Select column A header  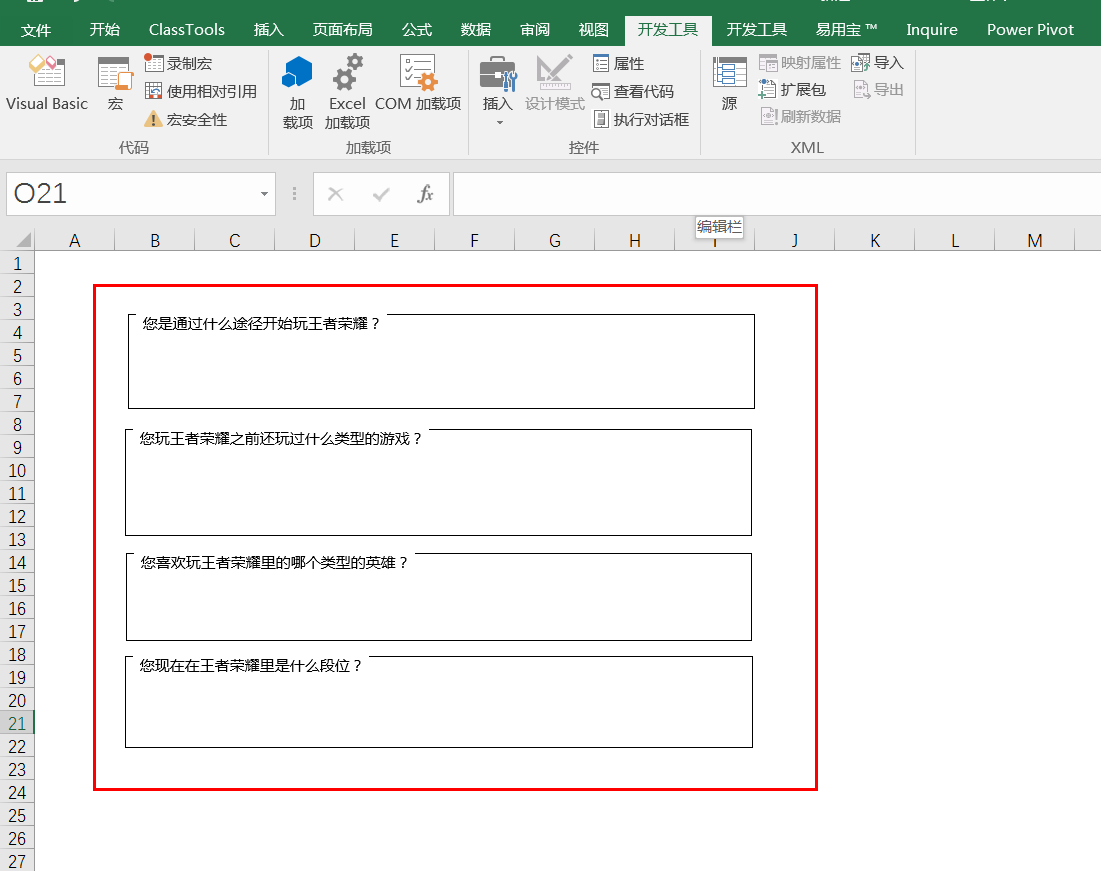74,241
